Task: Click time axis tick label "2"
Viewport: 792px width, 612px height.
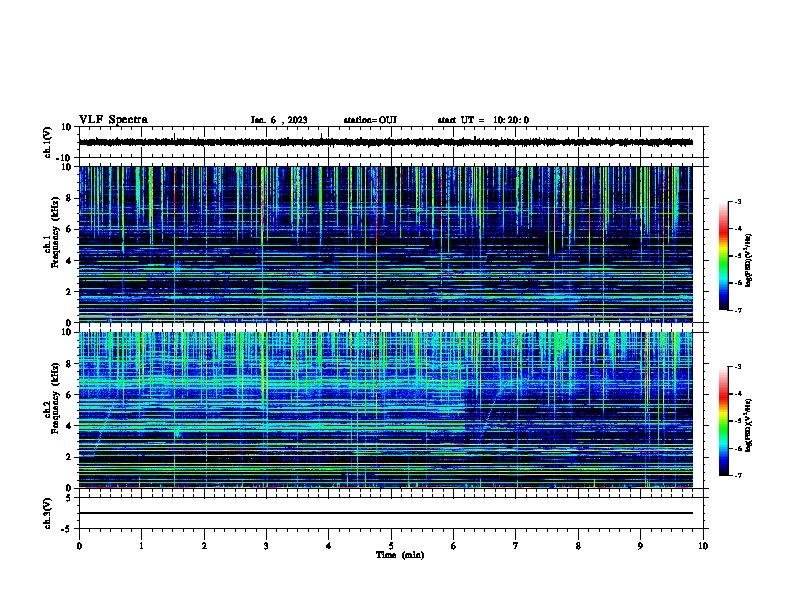Action: point(204,546)
